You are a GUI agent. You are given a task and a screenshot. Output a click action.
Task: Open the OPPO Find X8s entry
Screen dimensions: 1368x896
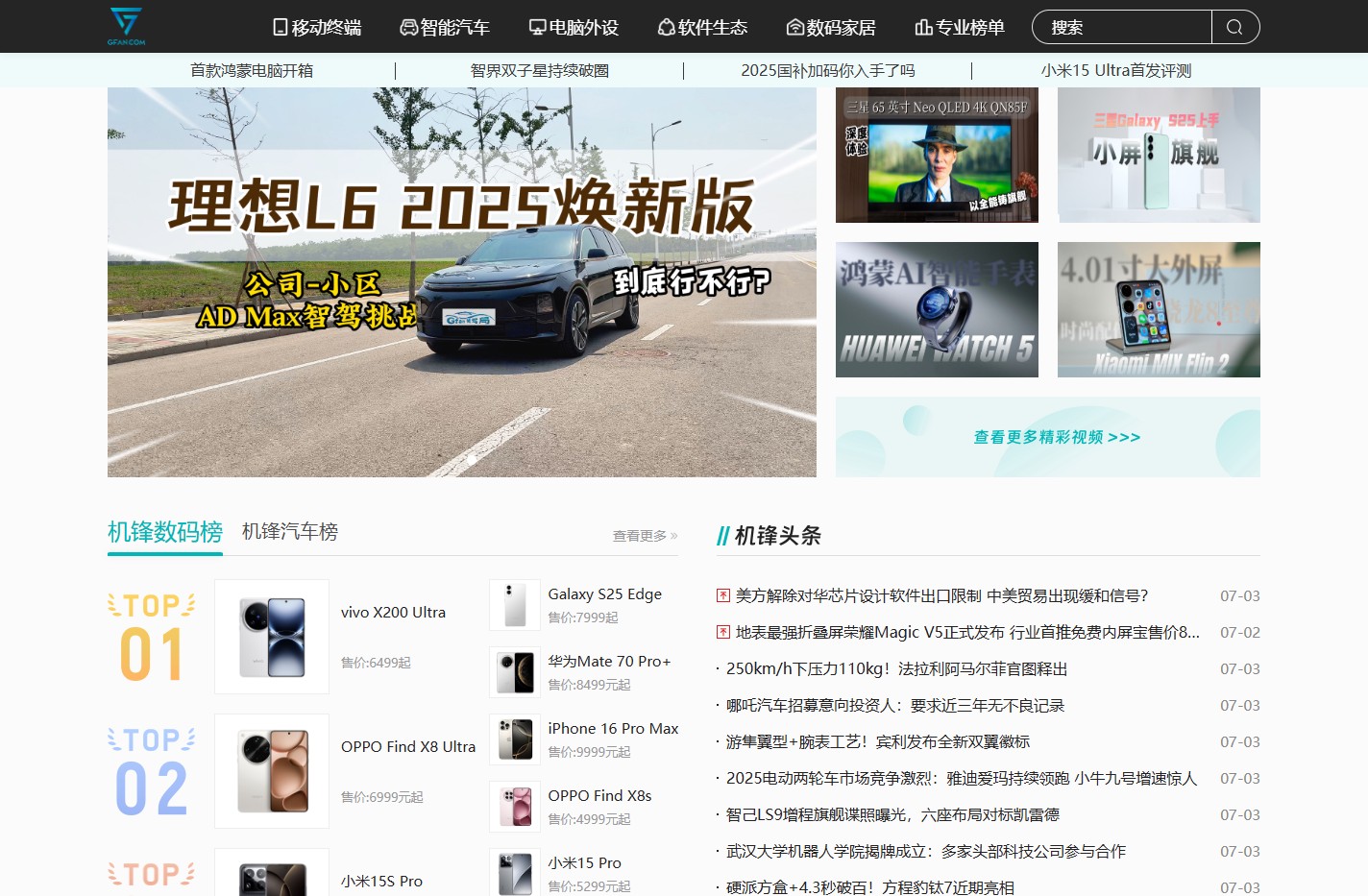pyautogui.click(x=599, y=795)
